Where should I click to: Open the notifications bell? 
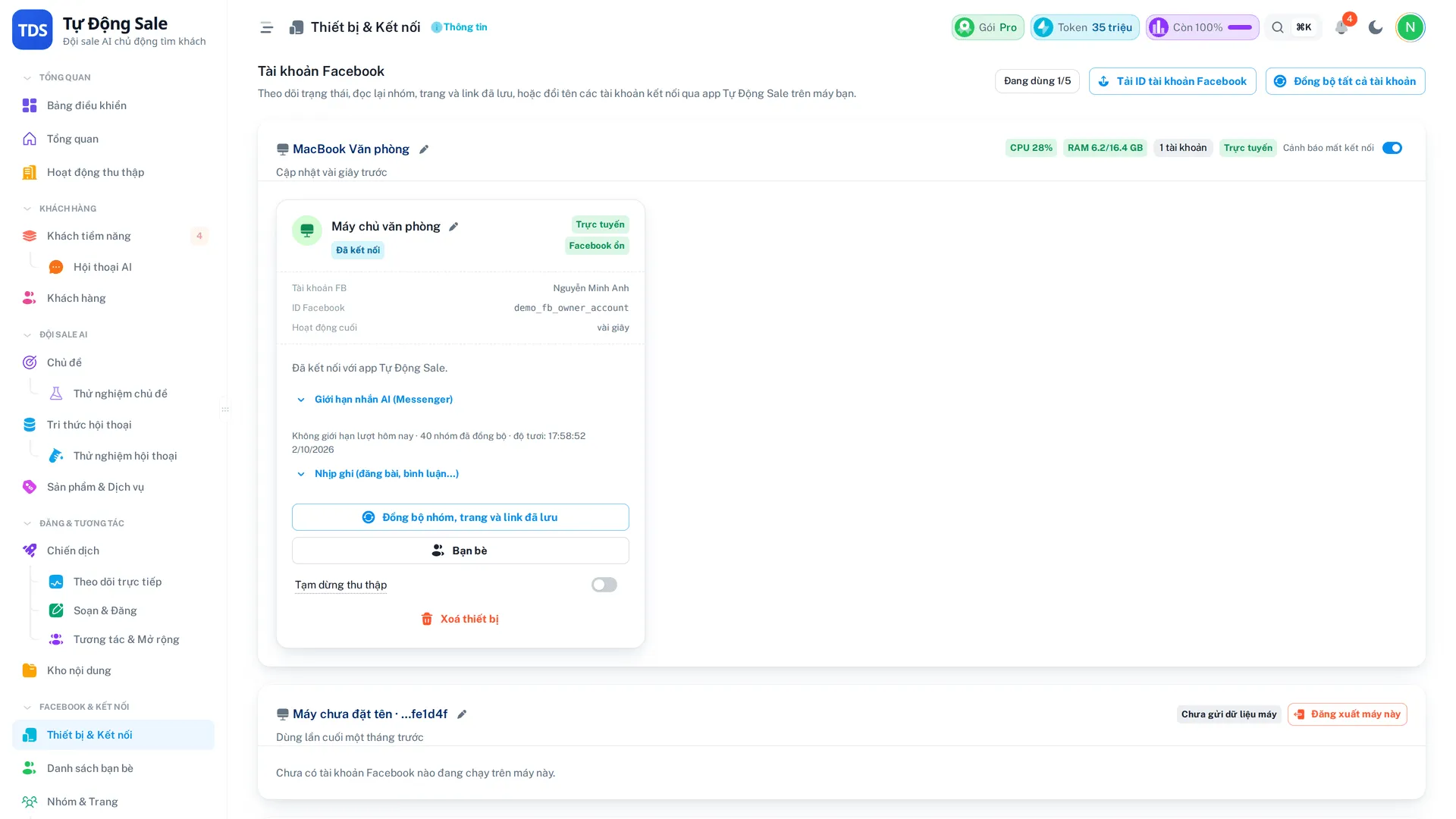[1341, 27]
